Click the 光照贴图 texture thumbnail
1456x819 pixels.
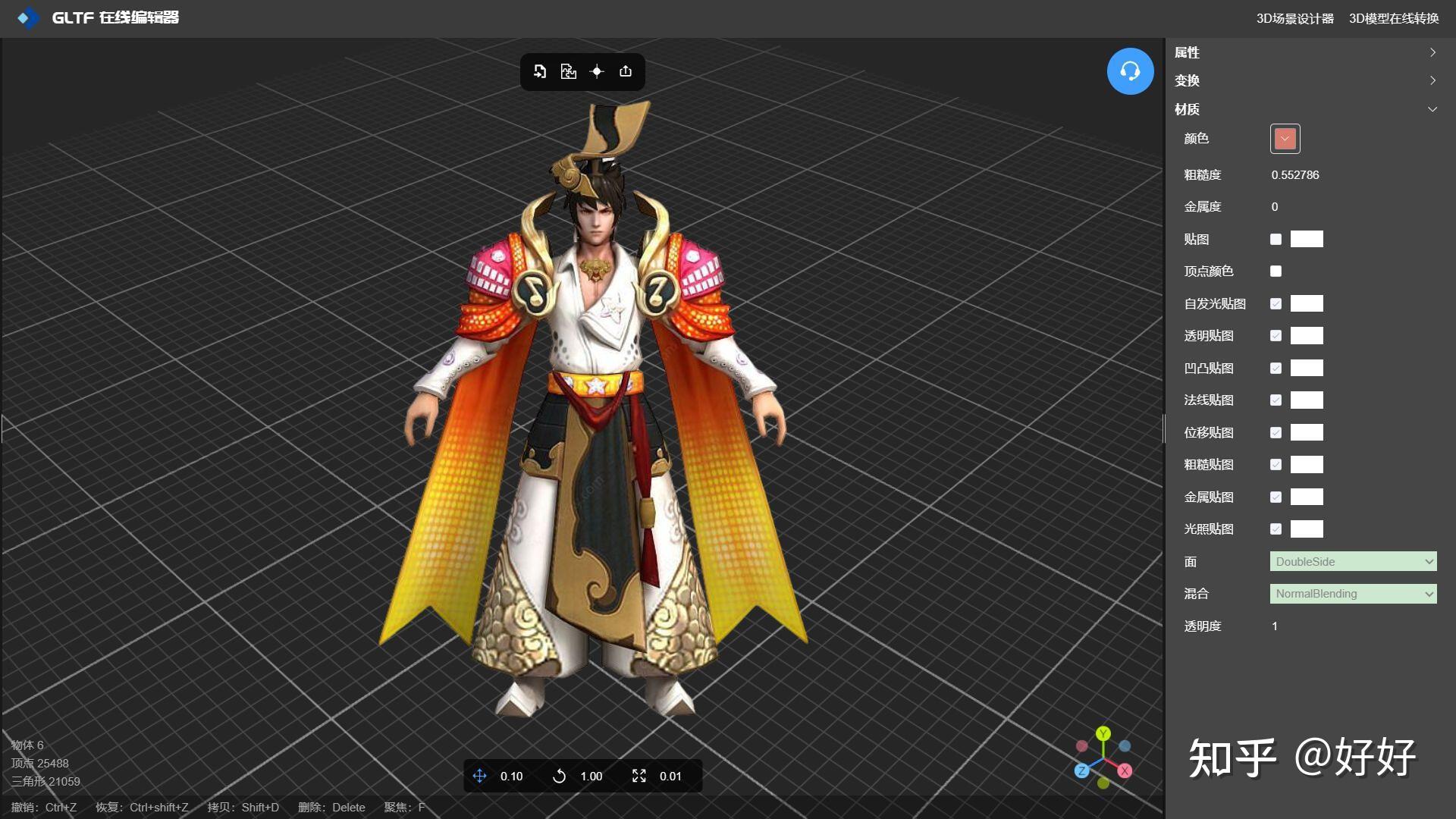click(1307, 529)
